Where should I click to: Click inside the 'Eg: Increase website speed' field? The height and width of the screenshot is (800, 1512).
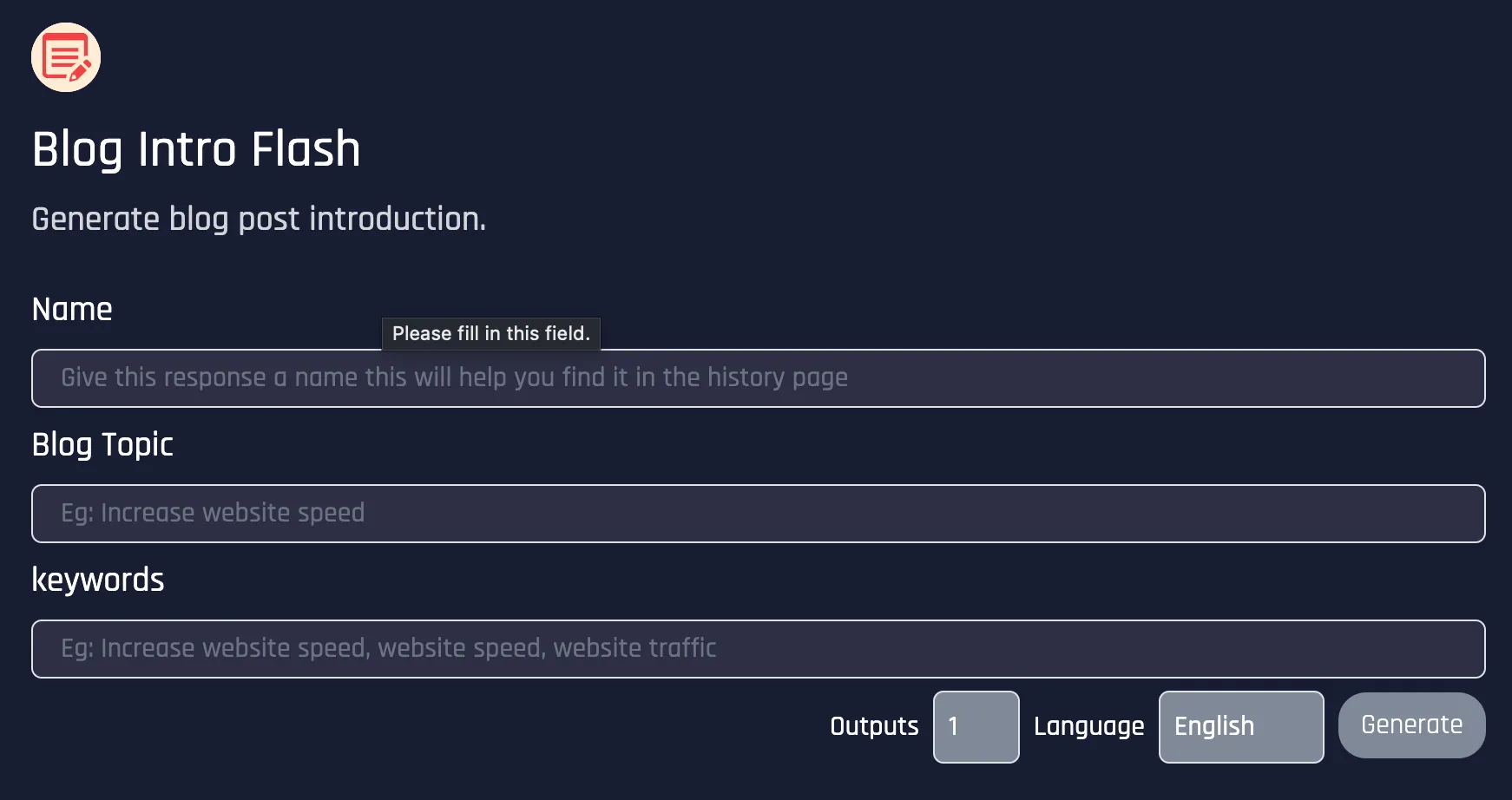point(755,514)
